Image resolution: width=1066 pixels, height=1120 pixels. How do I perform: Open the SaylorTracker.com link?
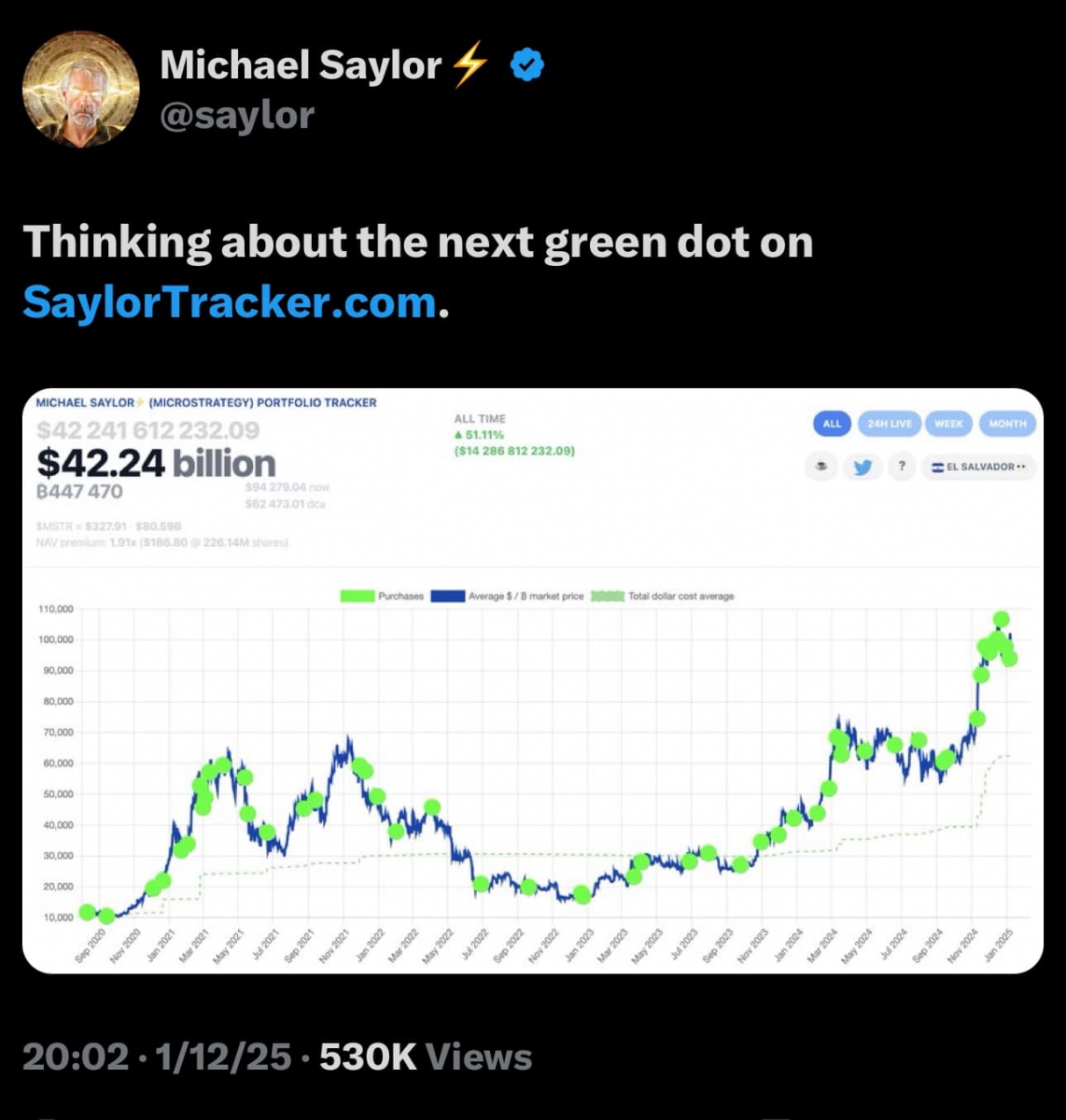(230, 302)
